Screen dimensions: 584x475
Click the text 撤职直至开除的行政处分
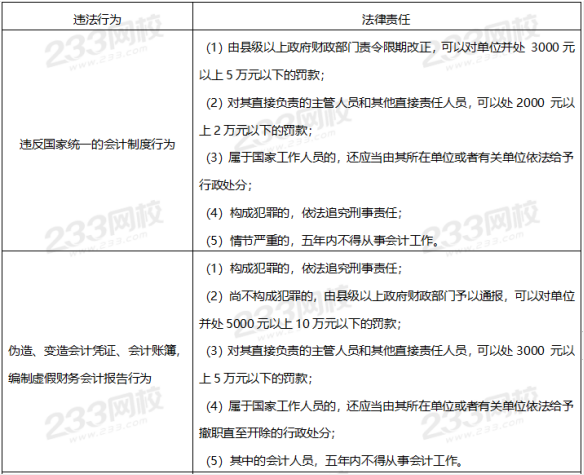click(x=267, y=433)
